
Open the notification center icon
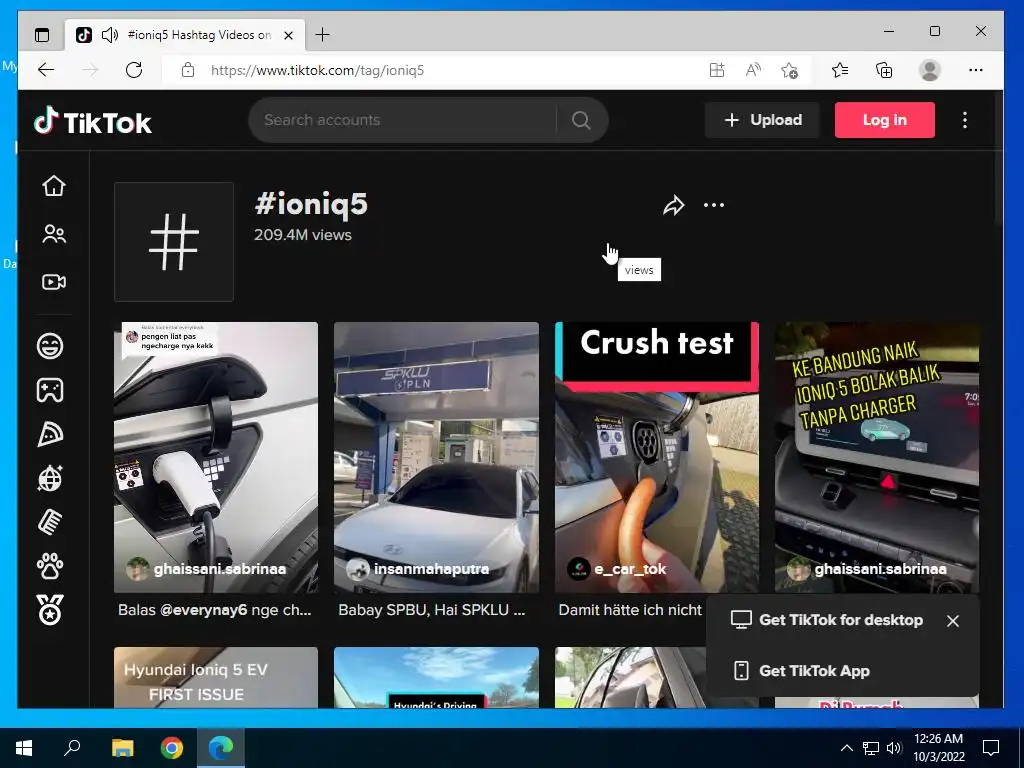[991, 748]
